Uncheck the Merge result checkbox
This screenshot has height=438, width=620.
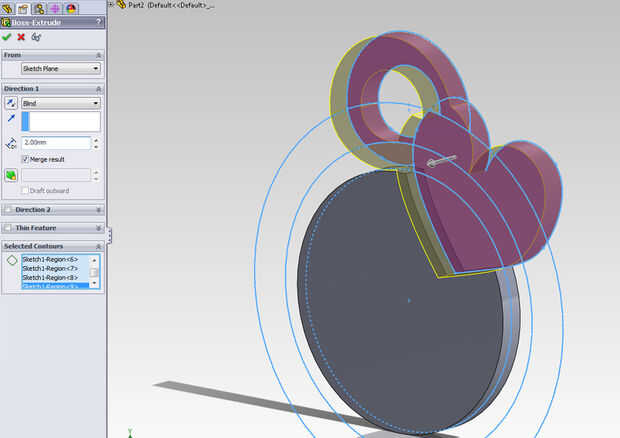(x=25, y=159)
